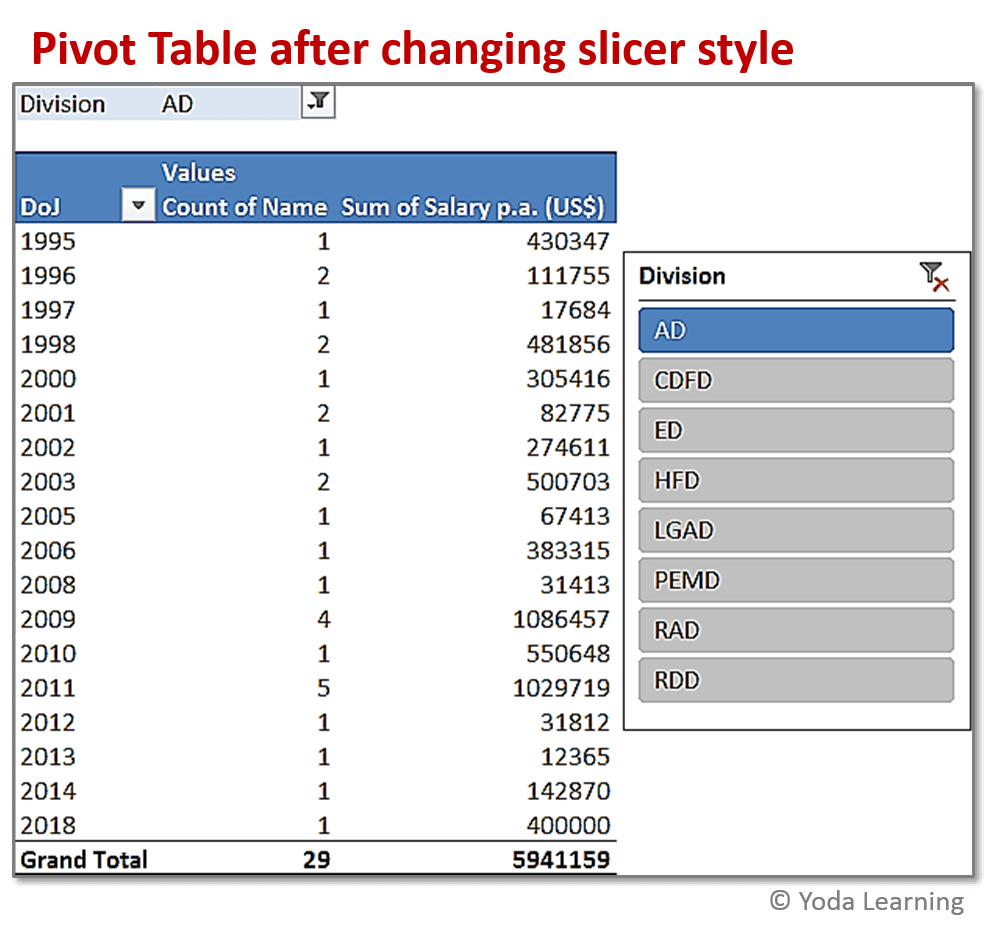Click the 2000 row label
Viewport: 988px width, 936px height.
(48, 379)
